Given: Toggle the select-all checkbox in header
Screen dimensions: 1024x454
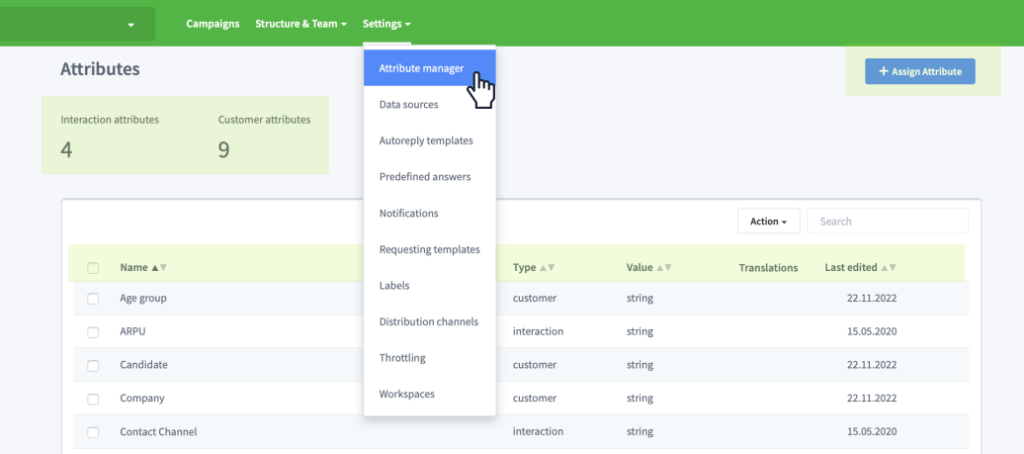Looking at the screenshot, I should 93,268.
